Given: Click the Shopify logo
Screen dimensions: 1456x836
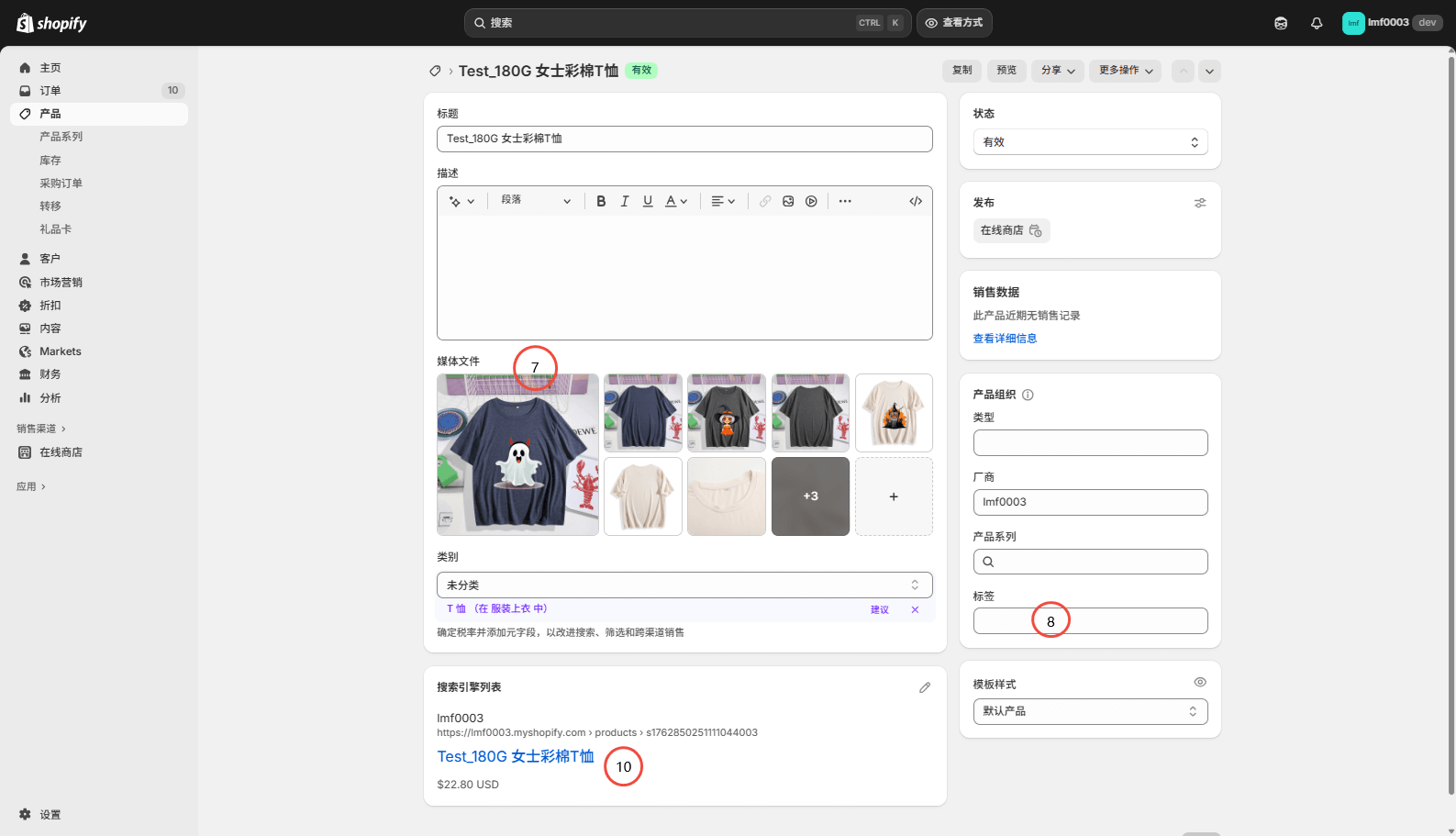Looking at the screenshot, I should 51,23.
